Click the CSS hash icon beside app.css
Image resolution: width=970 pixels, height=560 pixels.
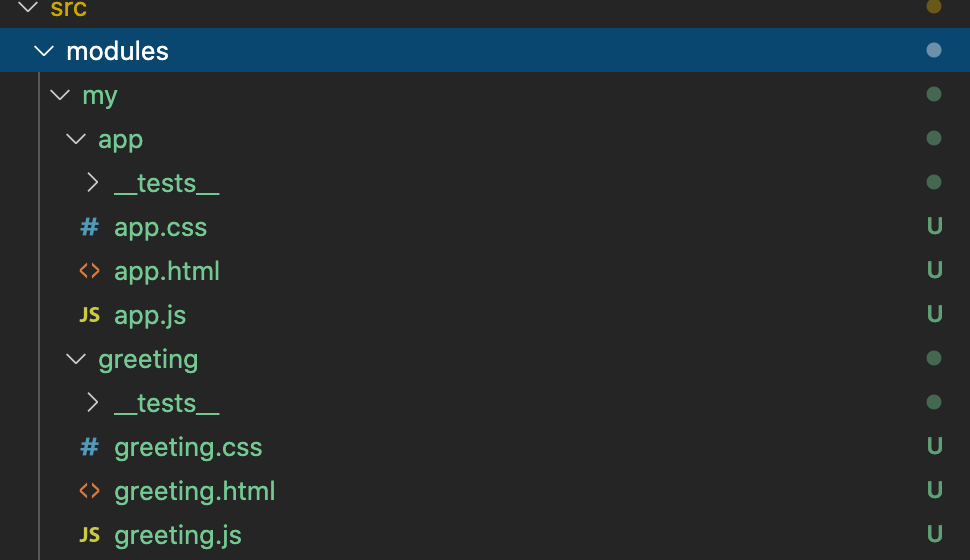pos(89,227)
